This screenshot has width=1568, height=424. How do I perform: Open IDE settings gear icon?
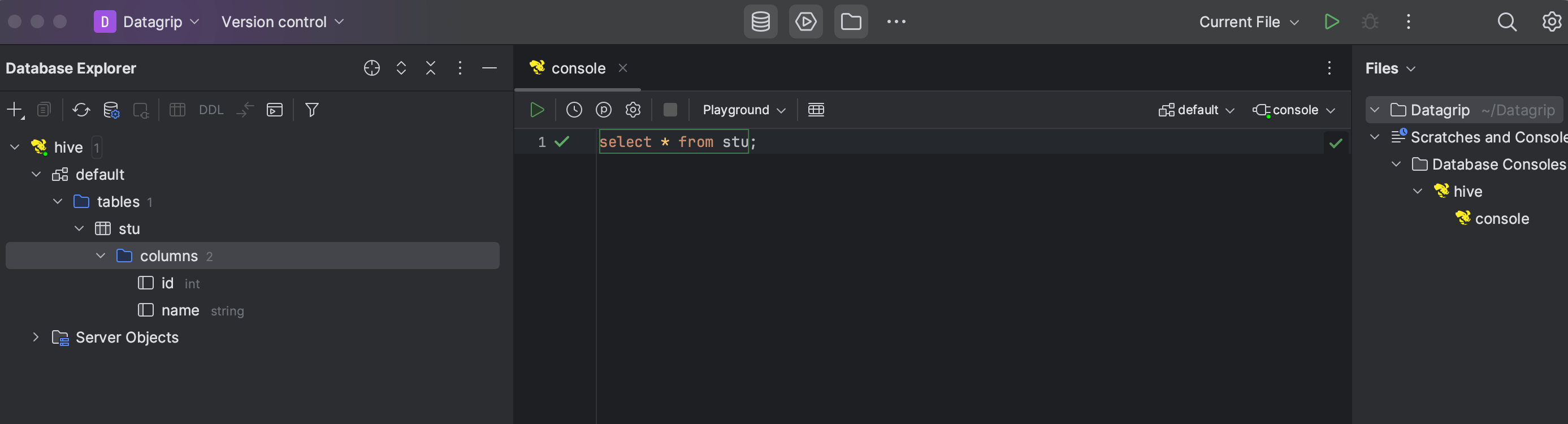[x=1552, y=22]
